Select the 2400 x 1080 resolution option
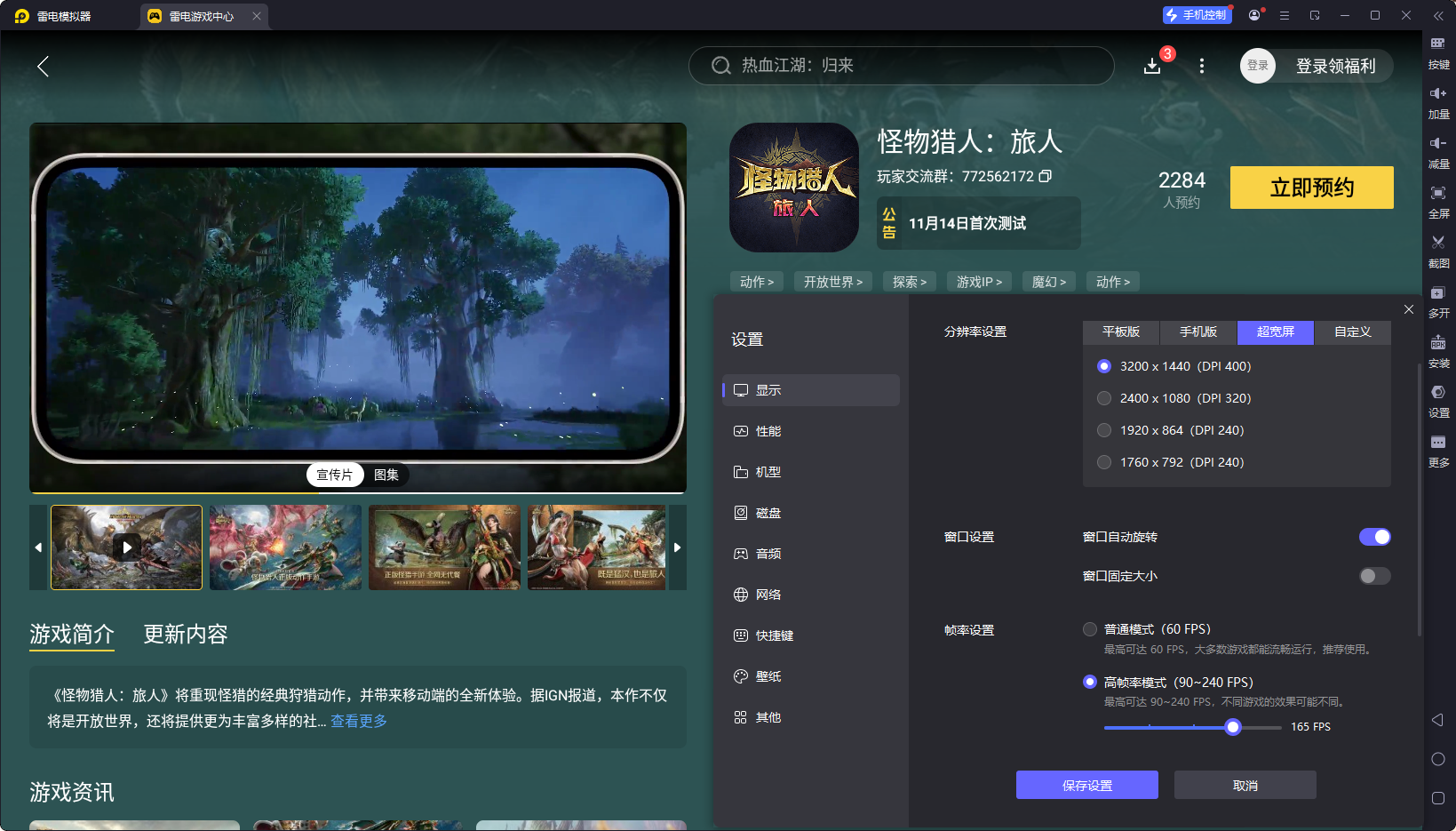This screenshot has height=831, width=1456. 1104,397
